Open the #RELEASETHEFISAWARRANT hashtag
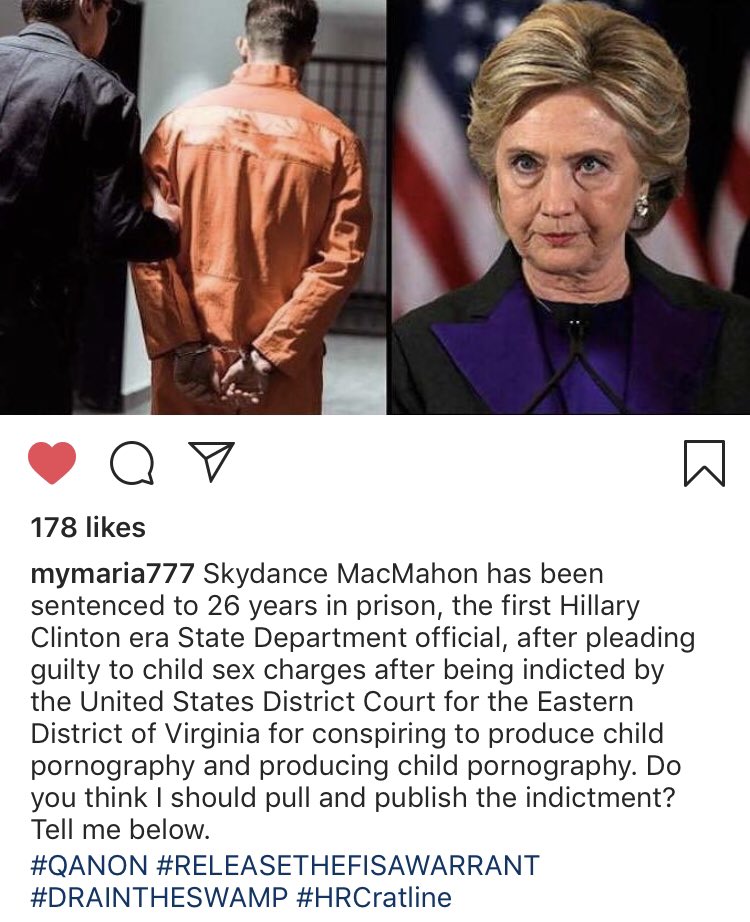The height and width of the screenshot is (922, 750). (x=348, y=866)
